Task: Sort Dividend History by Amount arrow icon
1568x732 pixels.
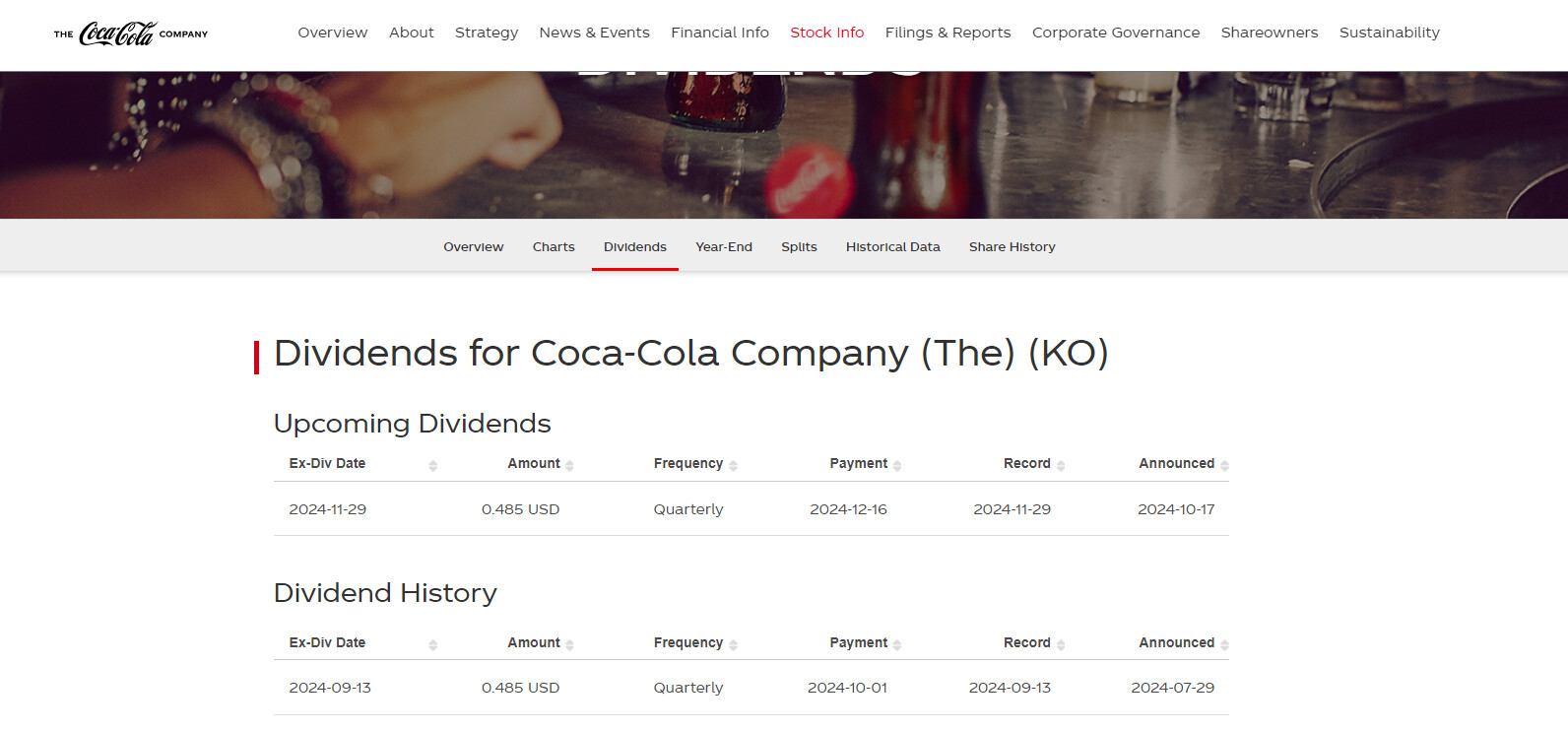Action: click(569, 644)
